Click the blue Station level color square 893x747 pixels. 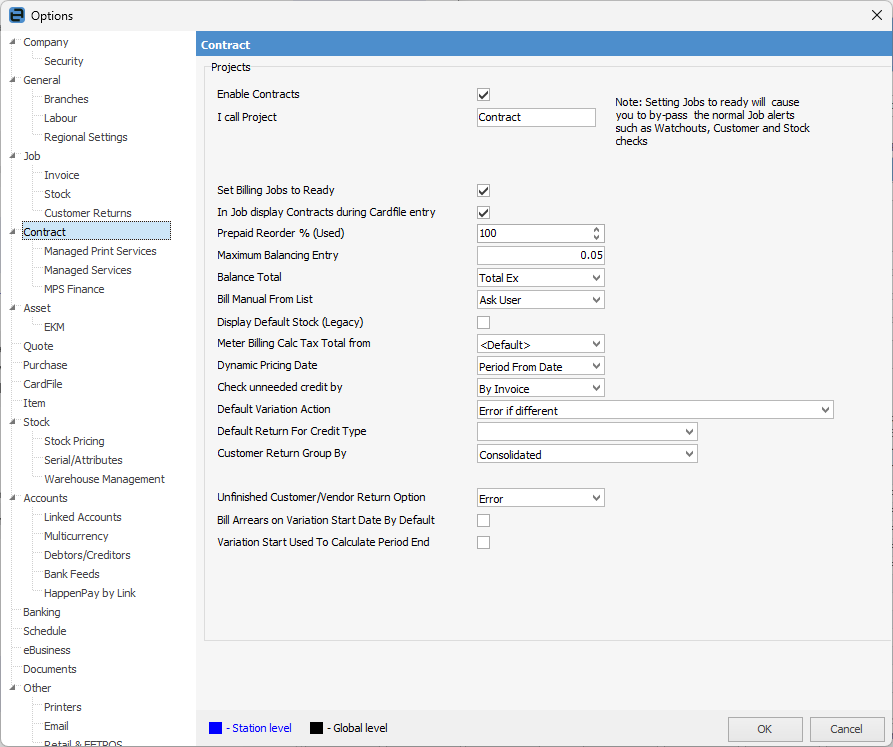pos(215,728)
